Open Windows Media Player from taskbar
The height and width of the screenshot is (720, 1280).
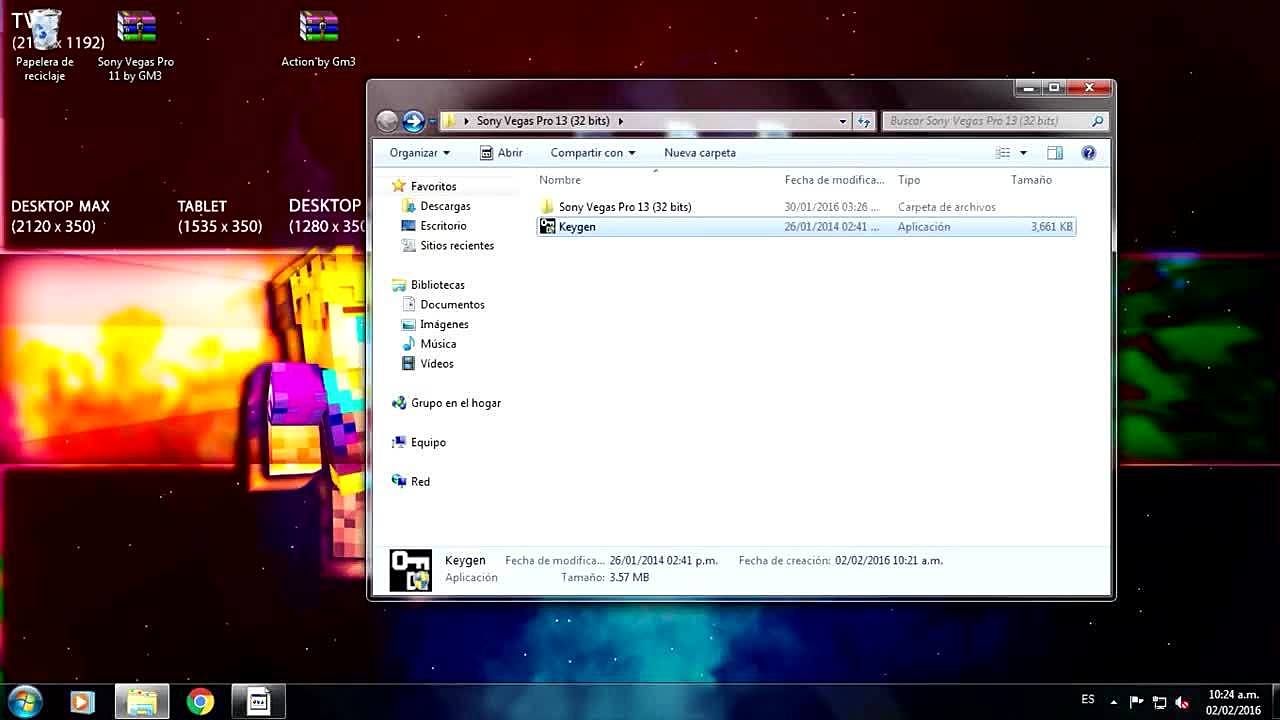pos(82,702)
